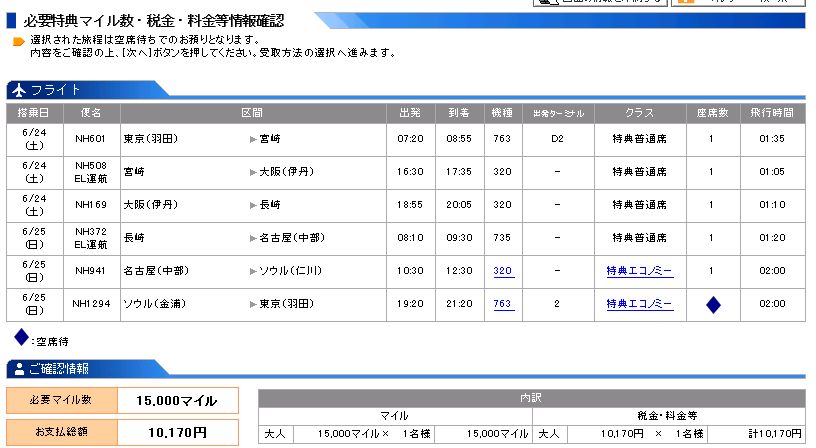Viewport: 816px width, 448px height.
Task: Select flight number NH372 EL運航
Action: [x=91, y=238]
